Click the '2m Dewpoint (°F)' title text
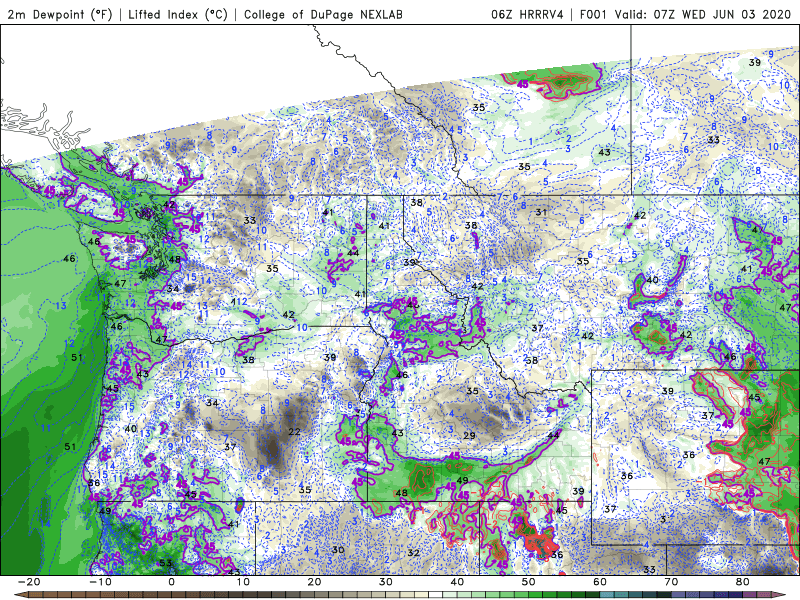The width and height of the screenshot is (800, 600). pos(60,15)
